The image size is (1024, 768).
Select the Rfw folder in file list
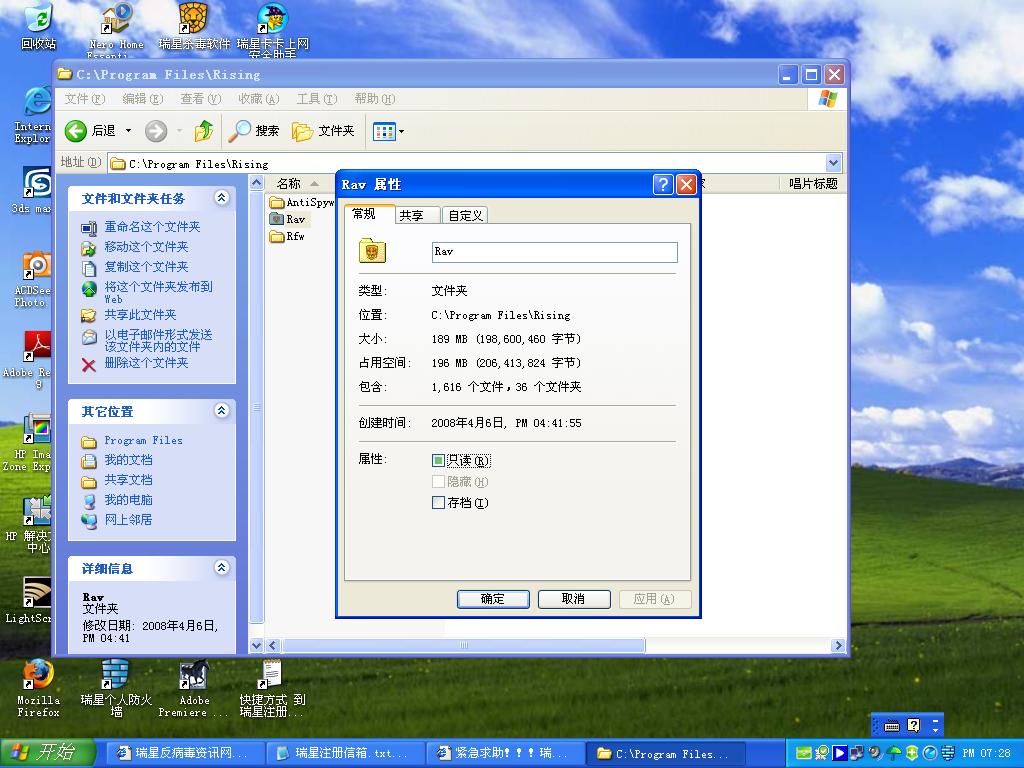pyautogui.click(x=287, y=236)
